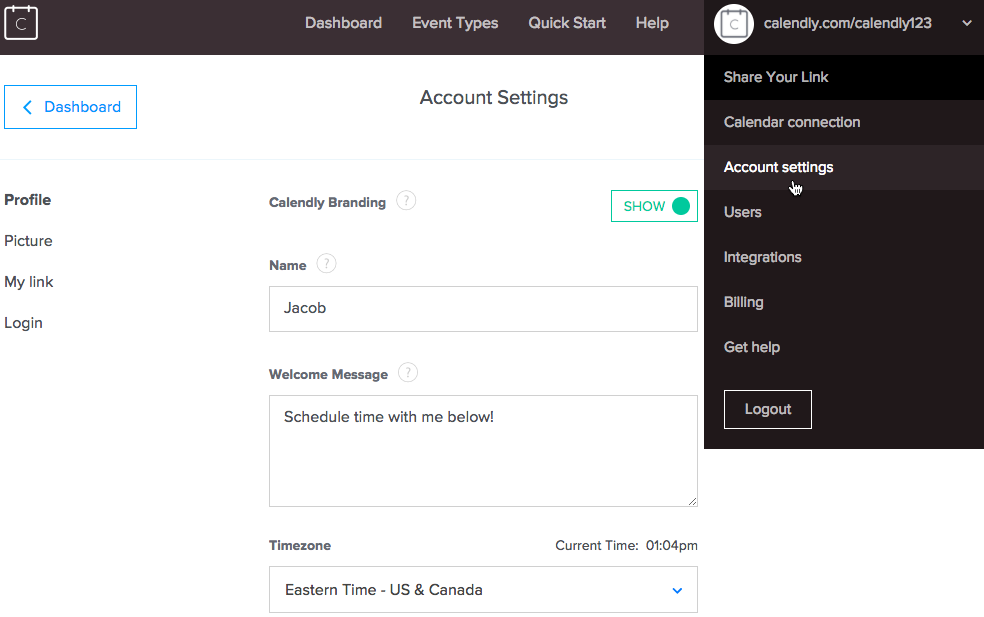The image size is (984, 617).
Task: Open Help in the top navigation
Action: tap(652, 23)
